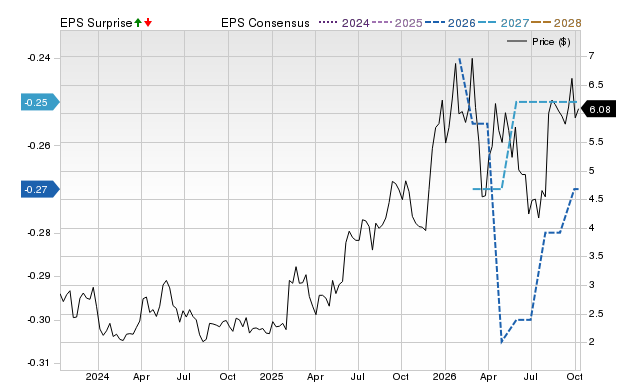
Task: Click the 5.5 price axis label
Action: pos(596,142)
